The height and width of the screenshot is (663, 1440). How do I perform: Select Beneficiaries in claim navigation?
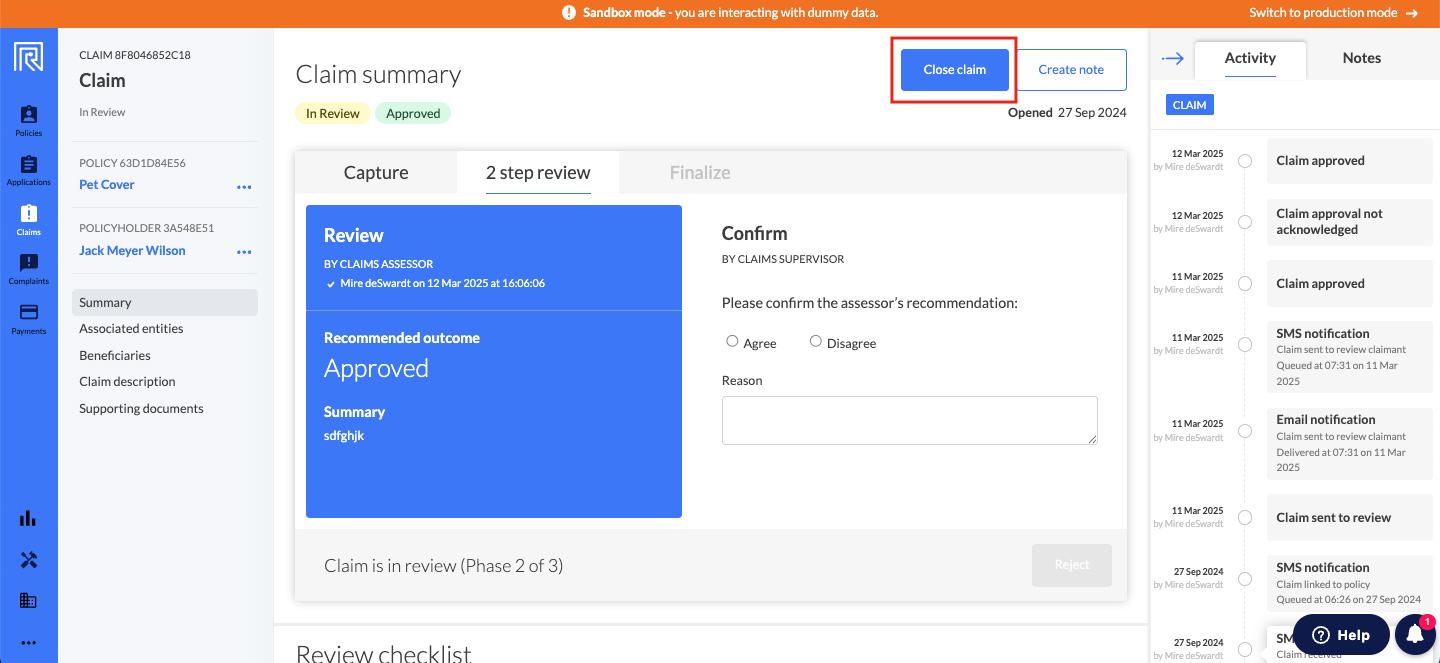click(115, 355)
